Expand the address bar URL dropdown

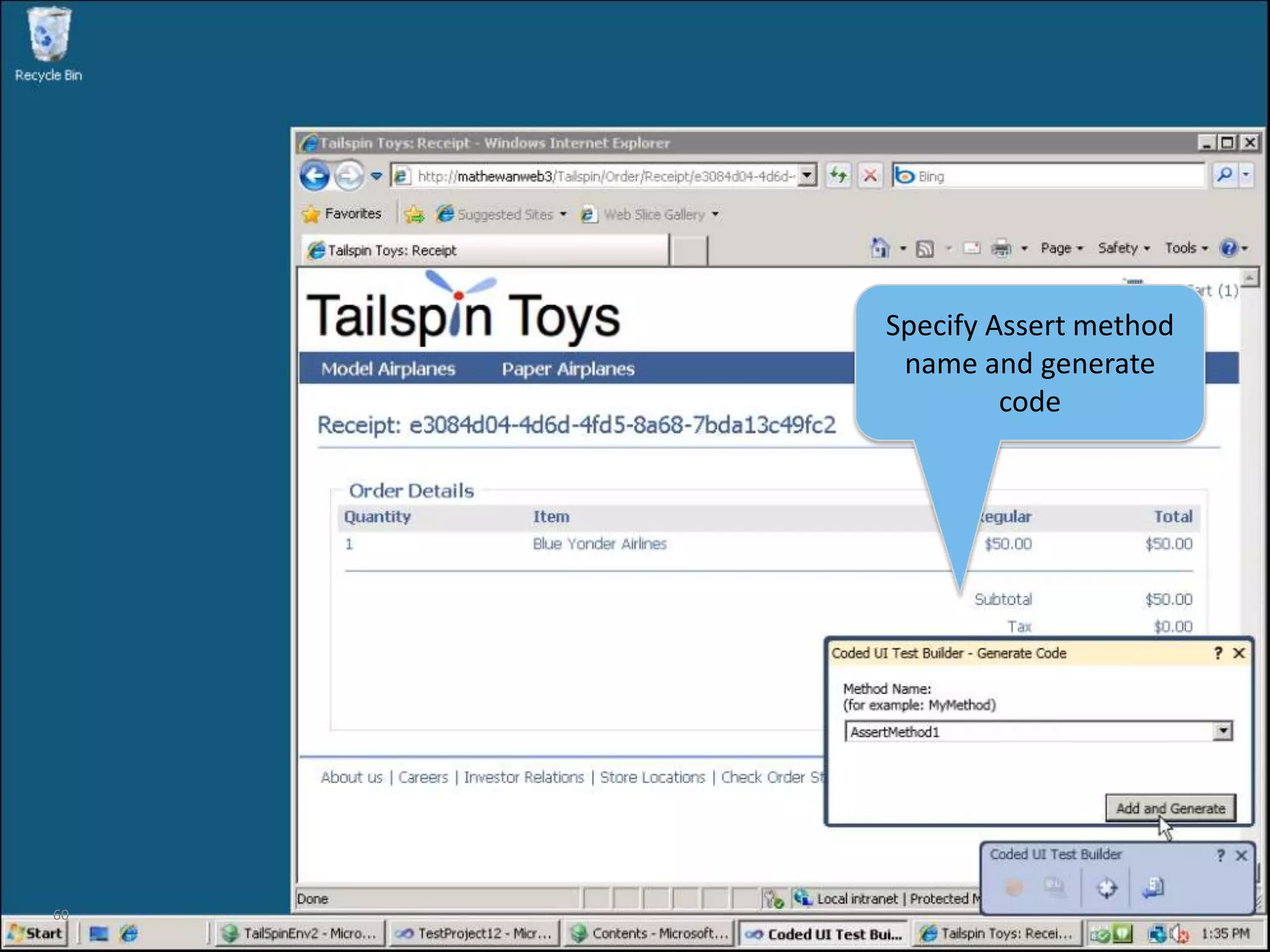click(807, 176)
